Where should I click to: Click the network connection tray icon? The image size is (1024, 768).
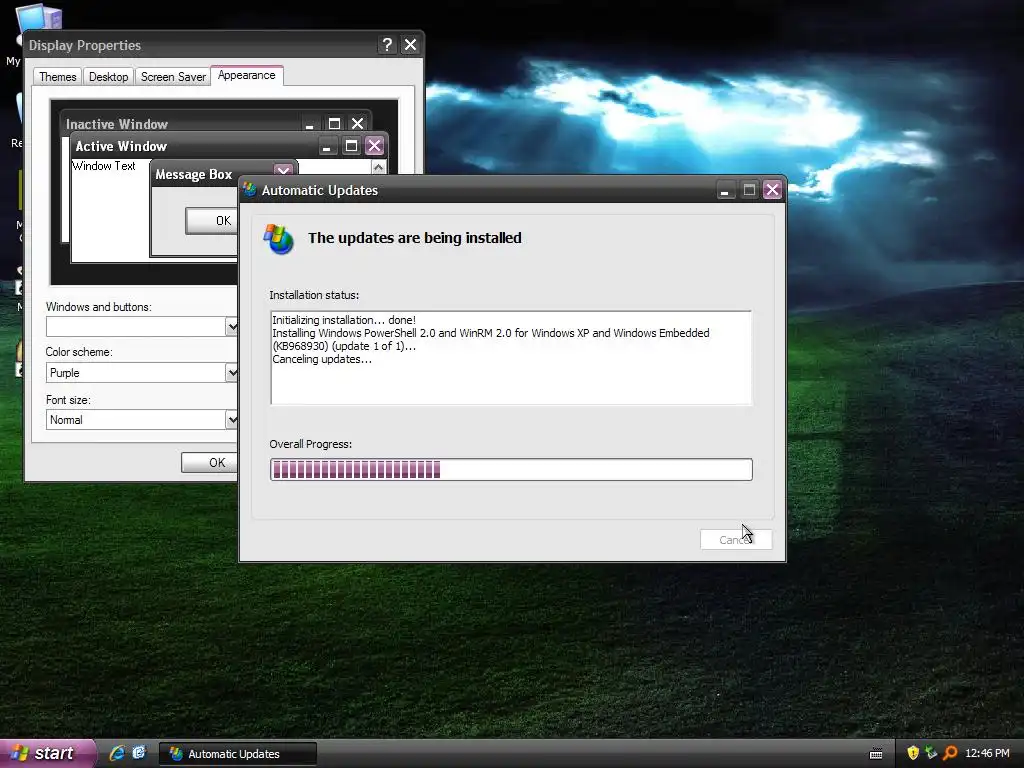coord(931,753)
